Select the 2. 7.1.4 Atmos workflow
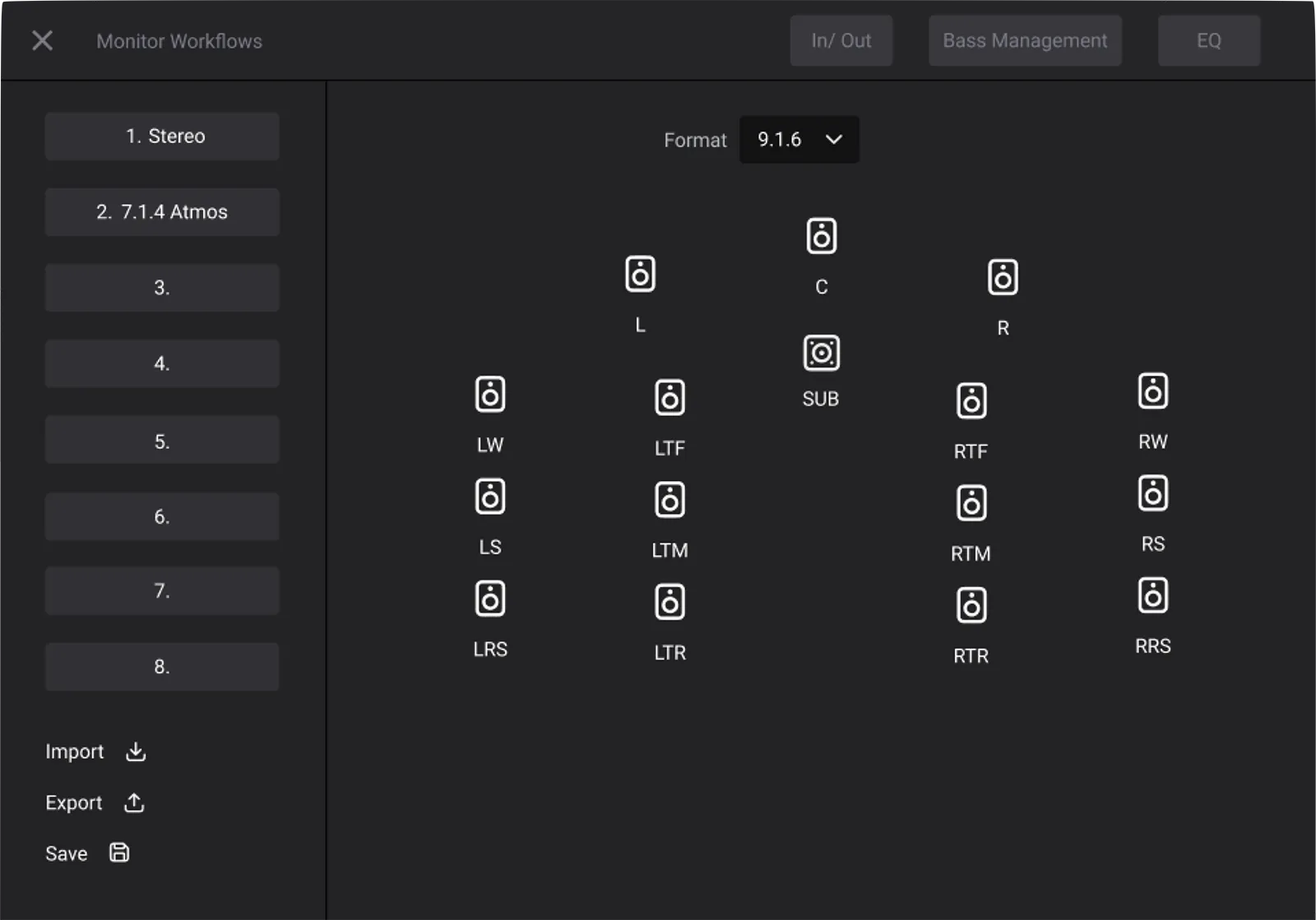This screenshot has width=1316, height=920. click(162, 212)
